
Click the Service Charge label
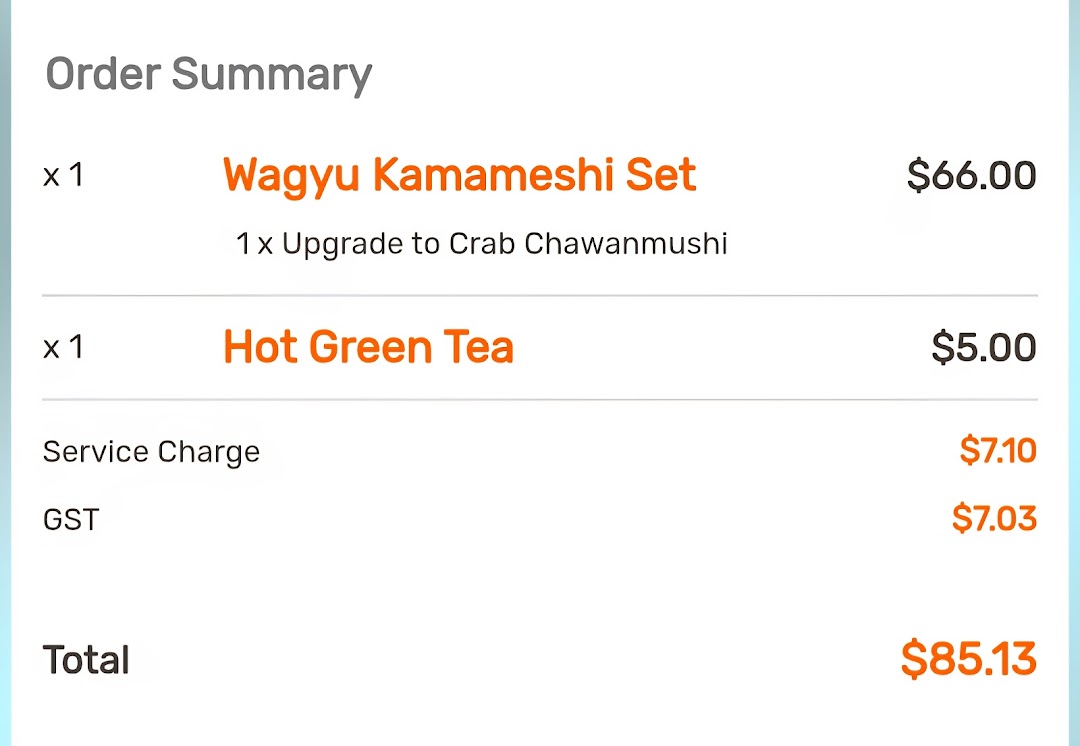point(151,452)
